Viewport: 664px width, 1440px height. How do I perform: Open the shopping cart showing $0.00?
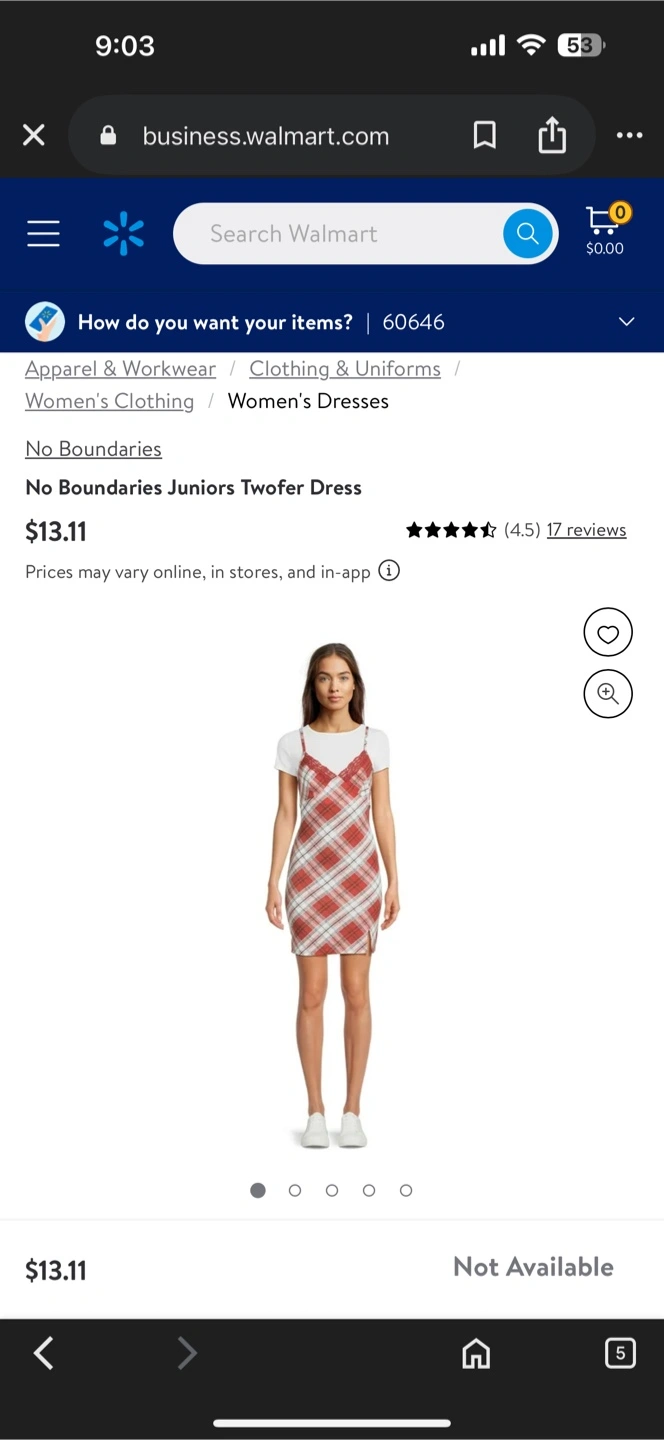[605, 230]
